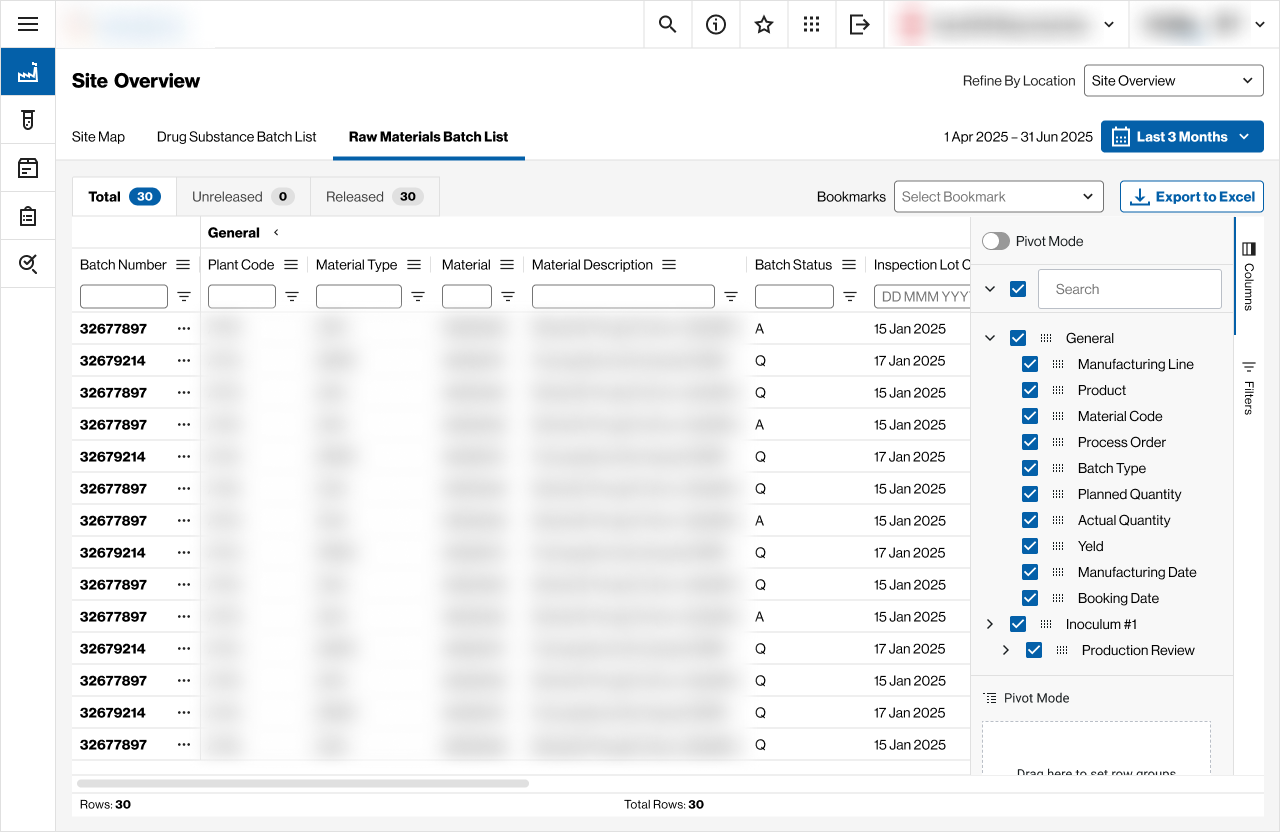Screen dimensions: 1280x832
Task: Collapse the General column group header arrow
Action: (276, 233)
